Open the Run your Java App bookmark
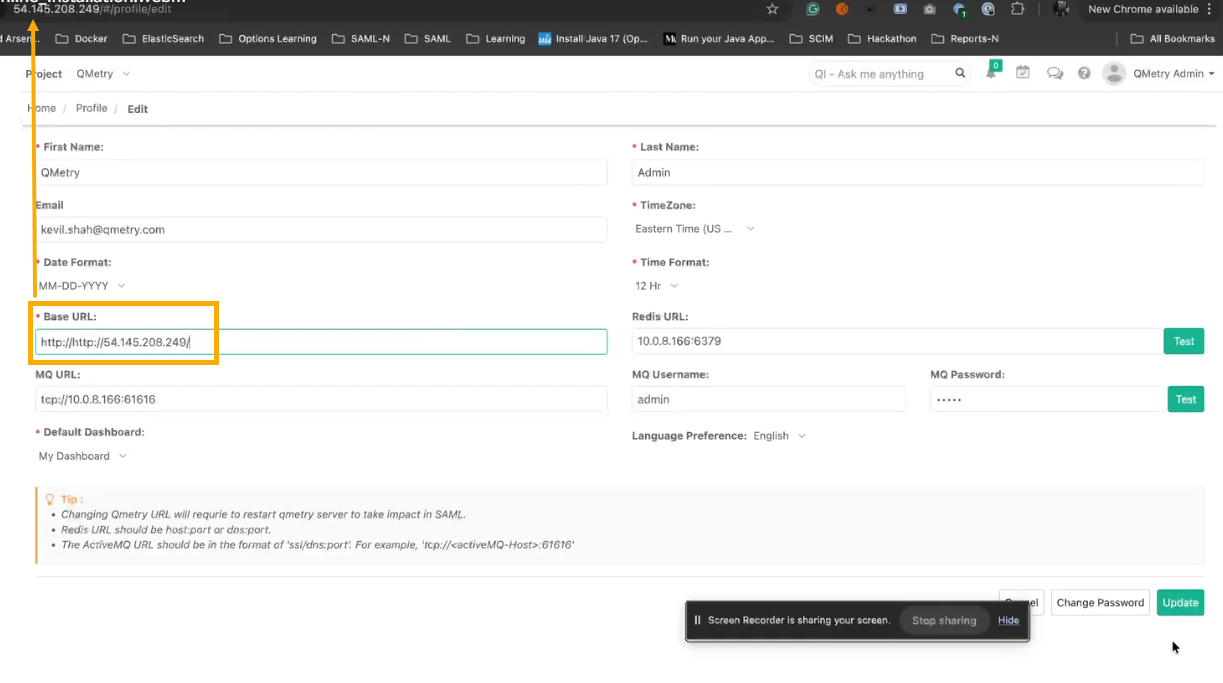Screen dimensions: 1223x683 [x=719, y=39]
